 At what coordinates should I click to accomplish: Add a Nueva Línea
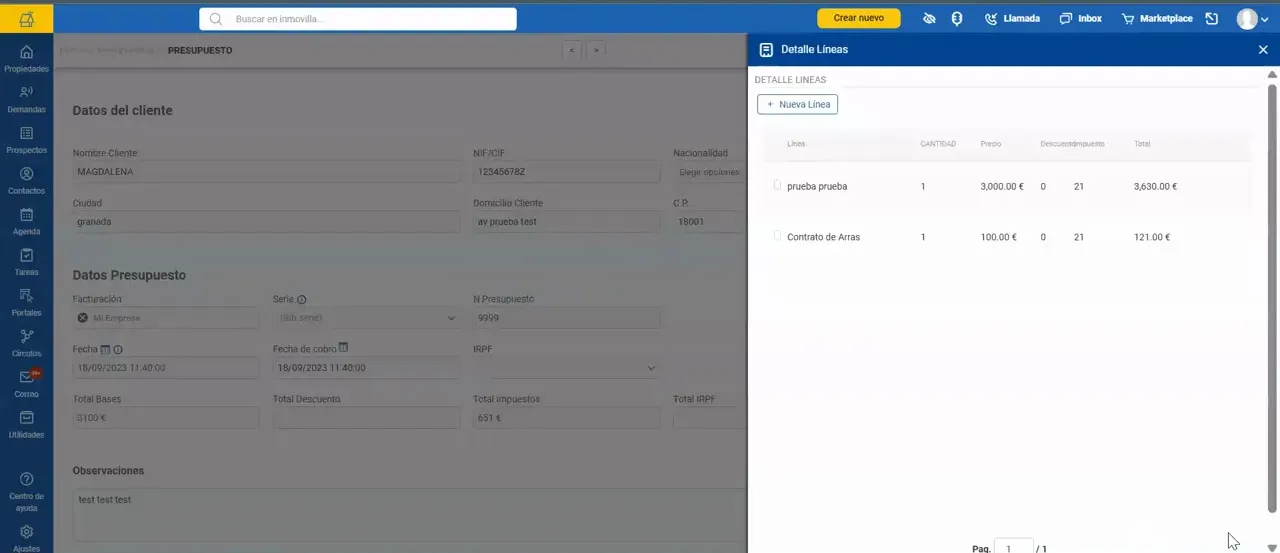[x=797, y=104]
